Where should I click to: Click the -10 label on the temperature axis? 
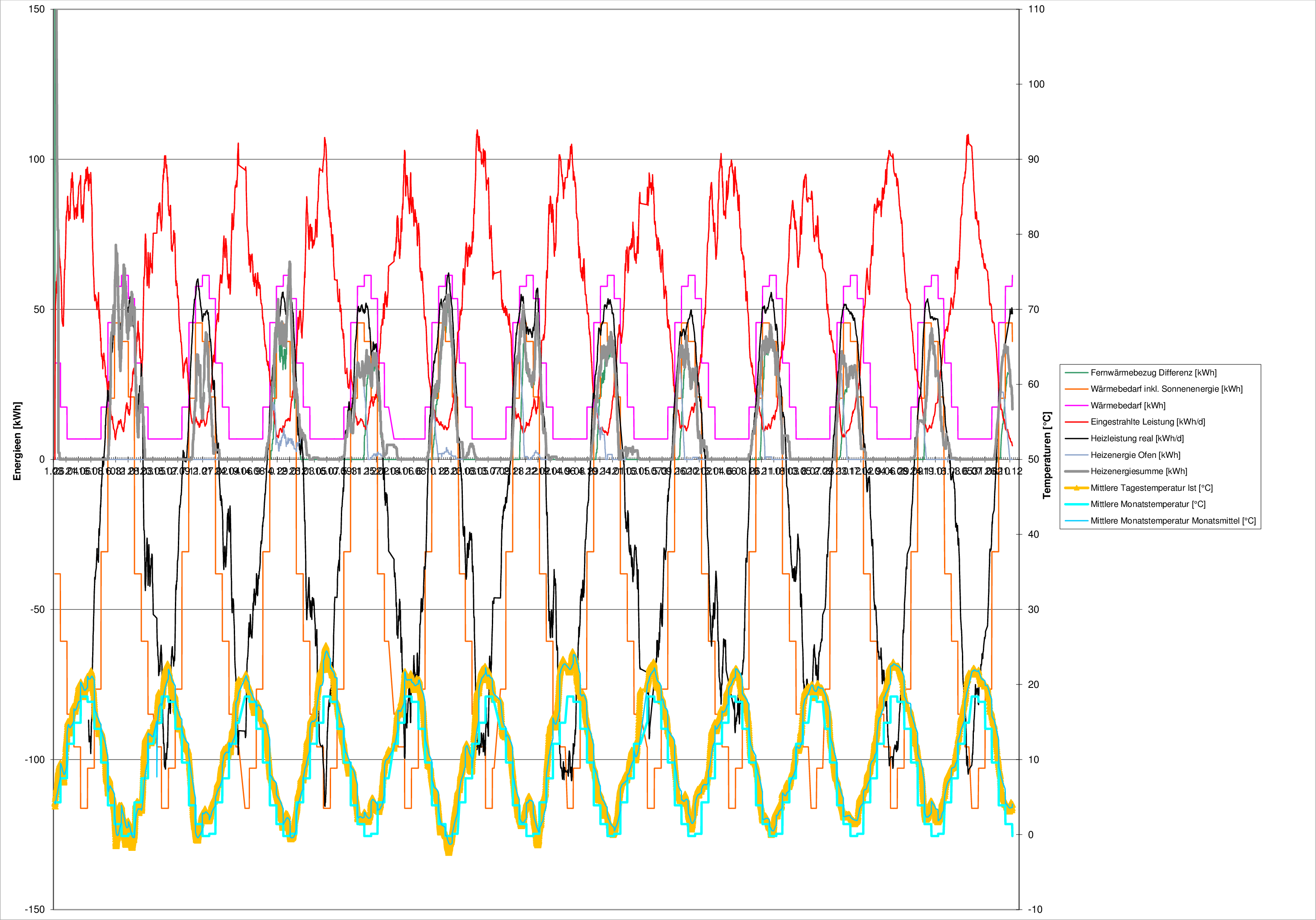1035,910
